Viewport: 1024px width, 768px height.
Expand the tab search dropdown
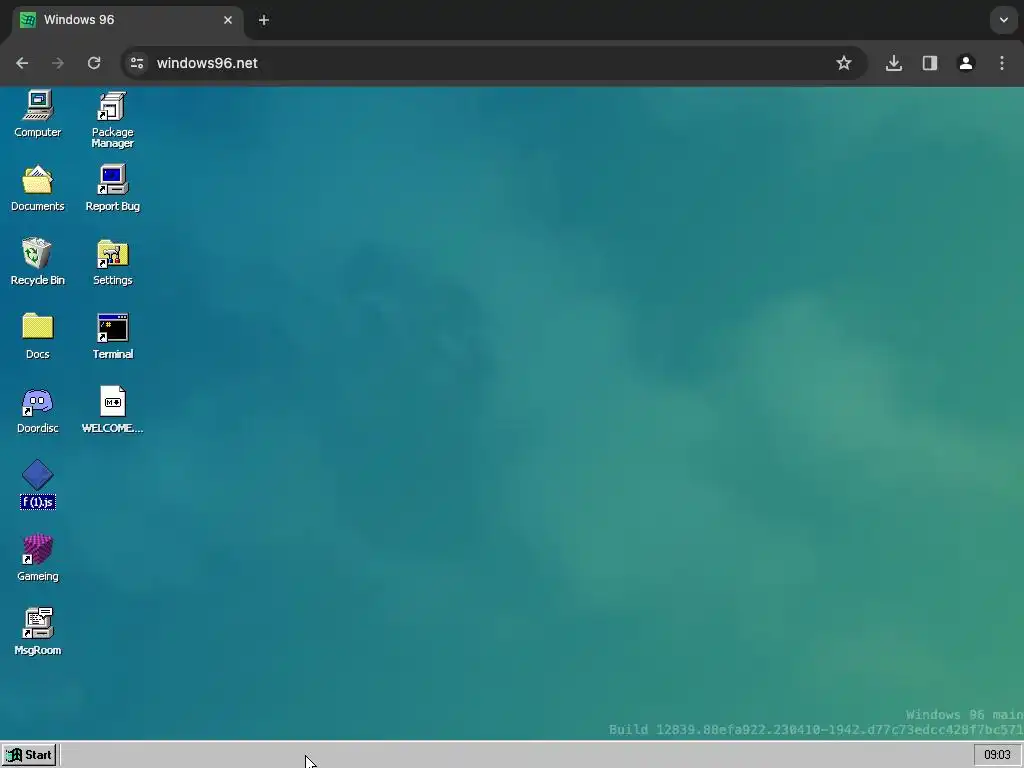(1004, 20)
